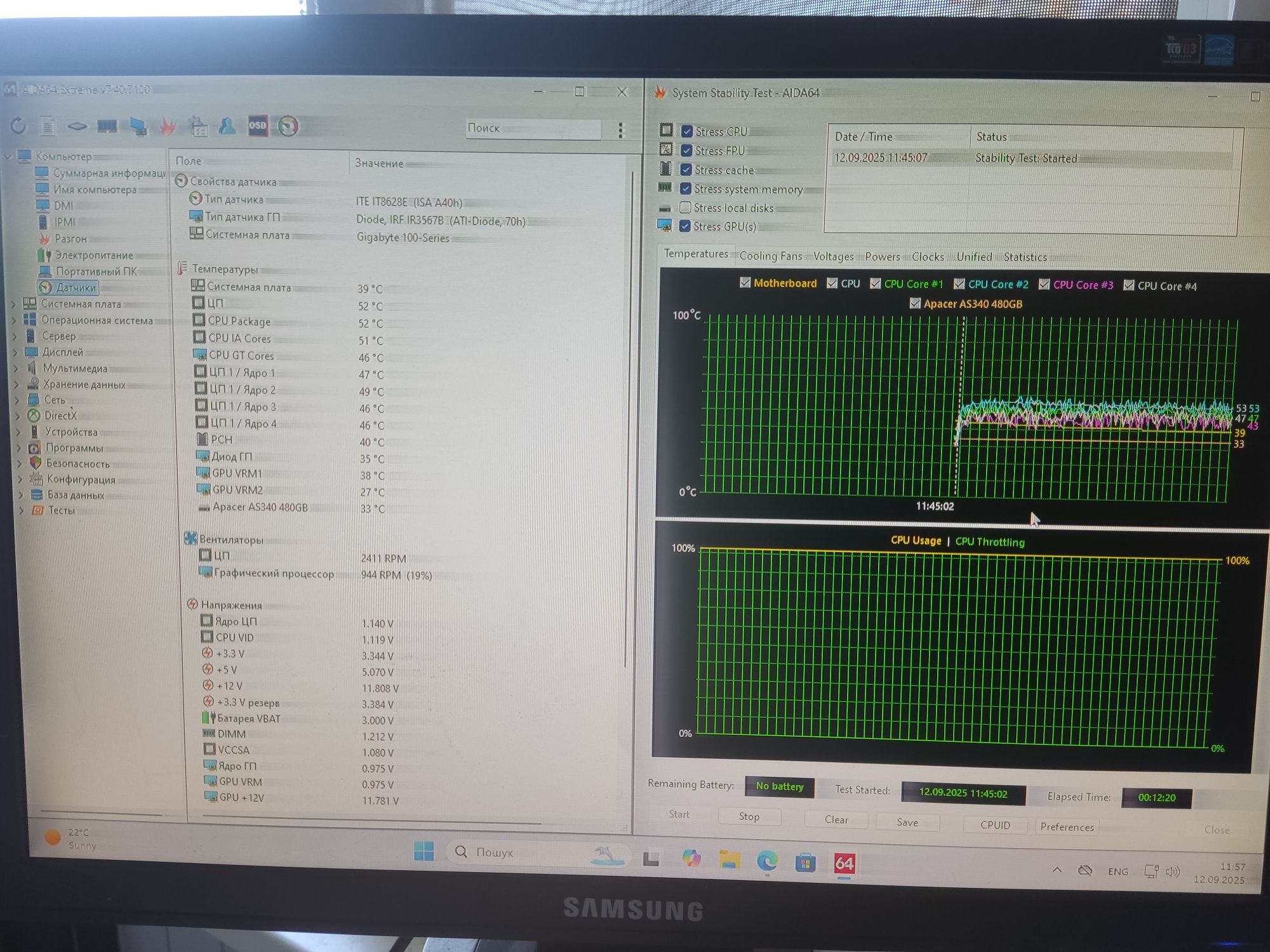Open the three-dot options menu
This screenshot has width=1270, height=952.
(620, 130)
